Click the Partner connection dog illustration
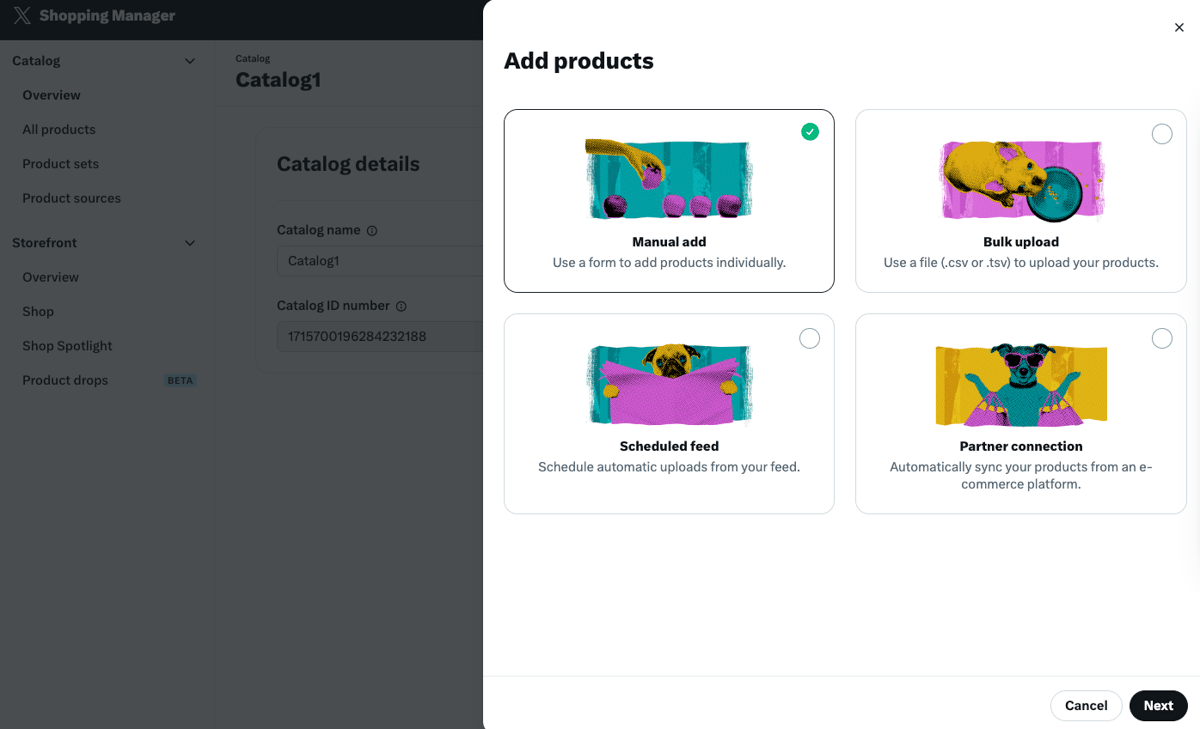This screenshot has width=1200, height=729. tap(1021, 385)
